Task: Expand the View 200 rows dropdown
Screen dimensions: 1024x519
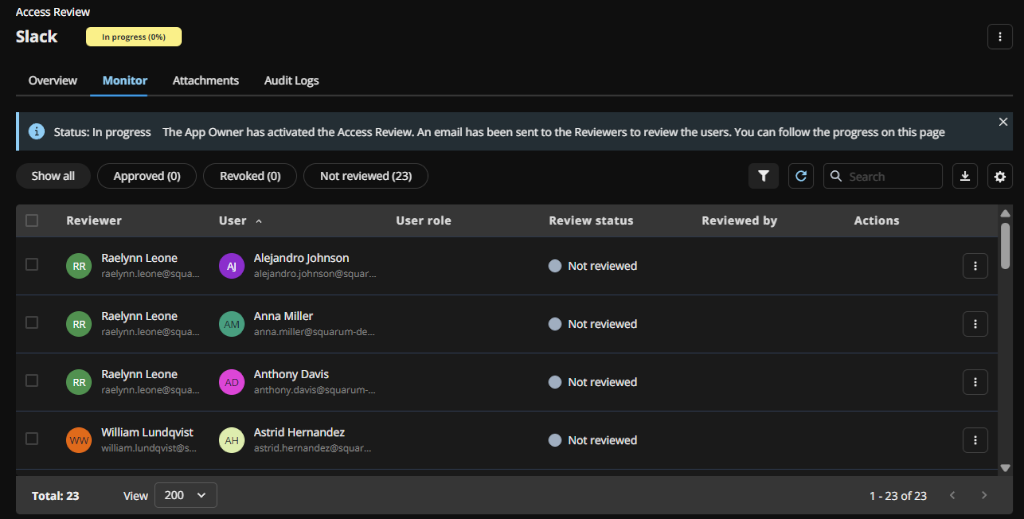Action: coord(185,495)
